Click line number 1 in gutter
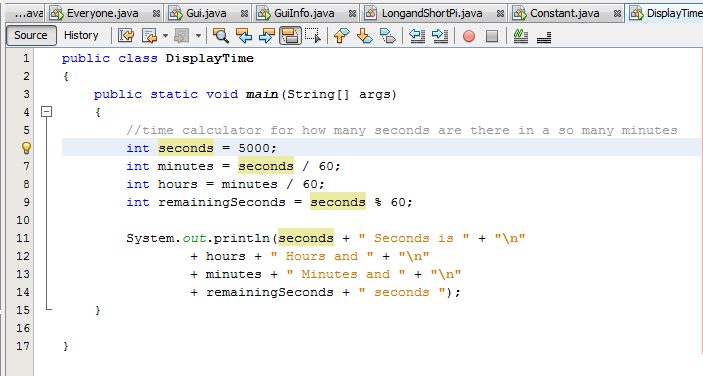Viewport: 703px width, 376px height. (26, 58)
